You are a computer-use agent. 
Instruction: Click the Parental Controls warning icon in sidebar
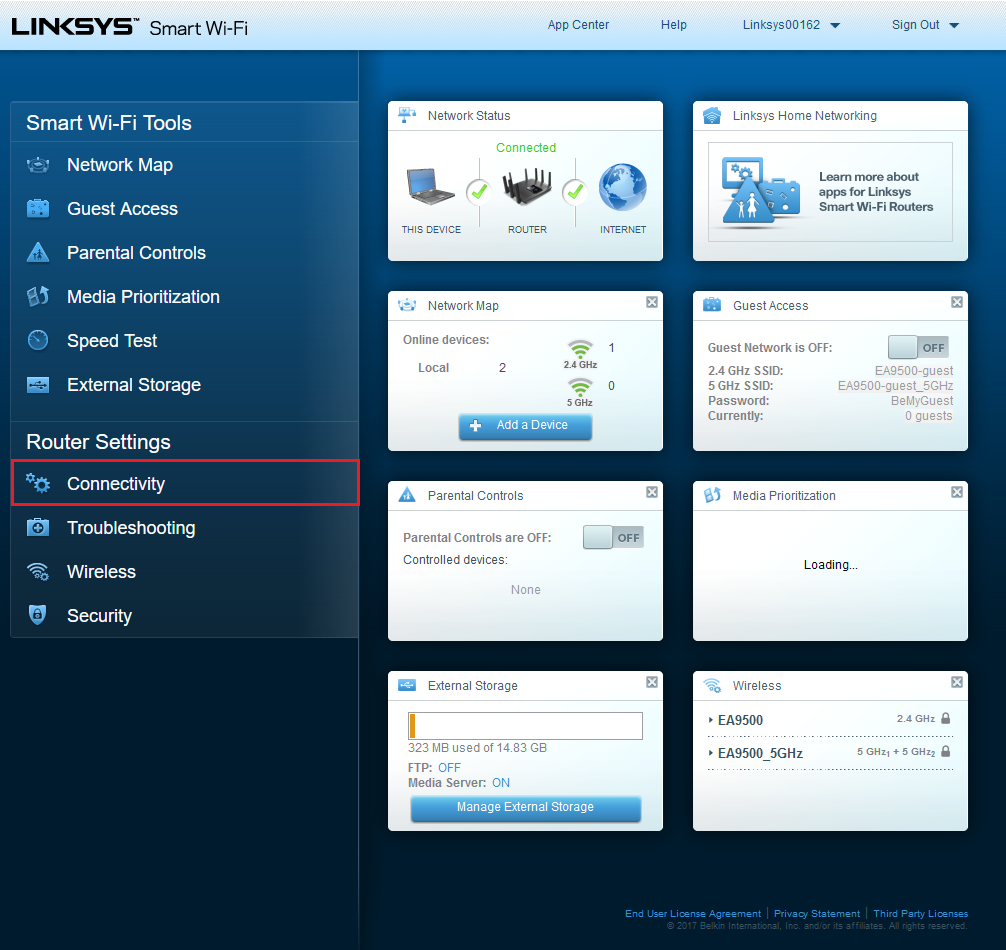tap(38, 253)
